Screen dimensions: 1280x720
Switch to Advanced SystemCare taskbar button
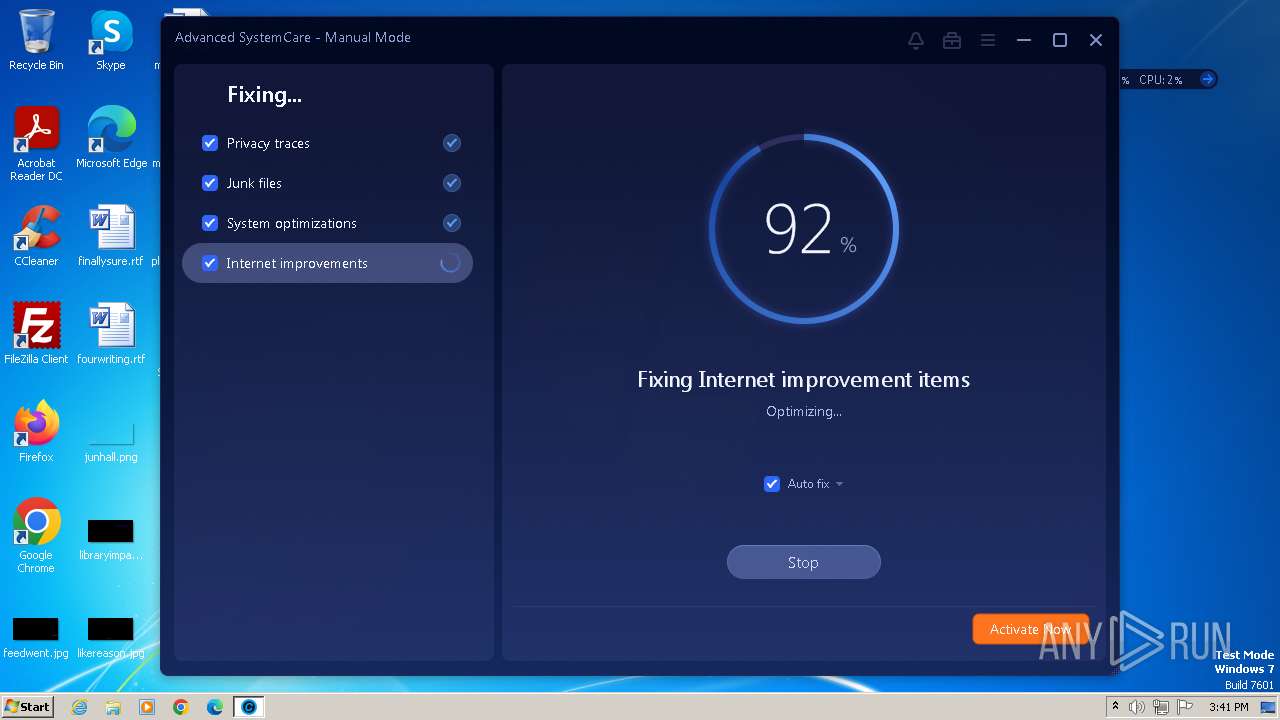coord(249,707)
